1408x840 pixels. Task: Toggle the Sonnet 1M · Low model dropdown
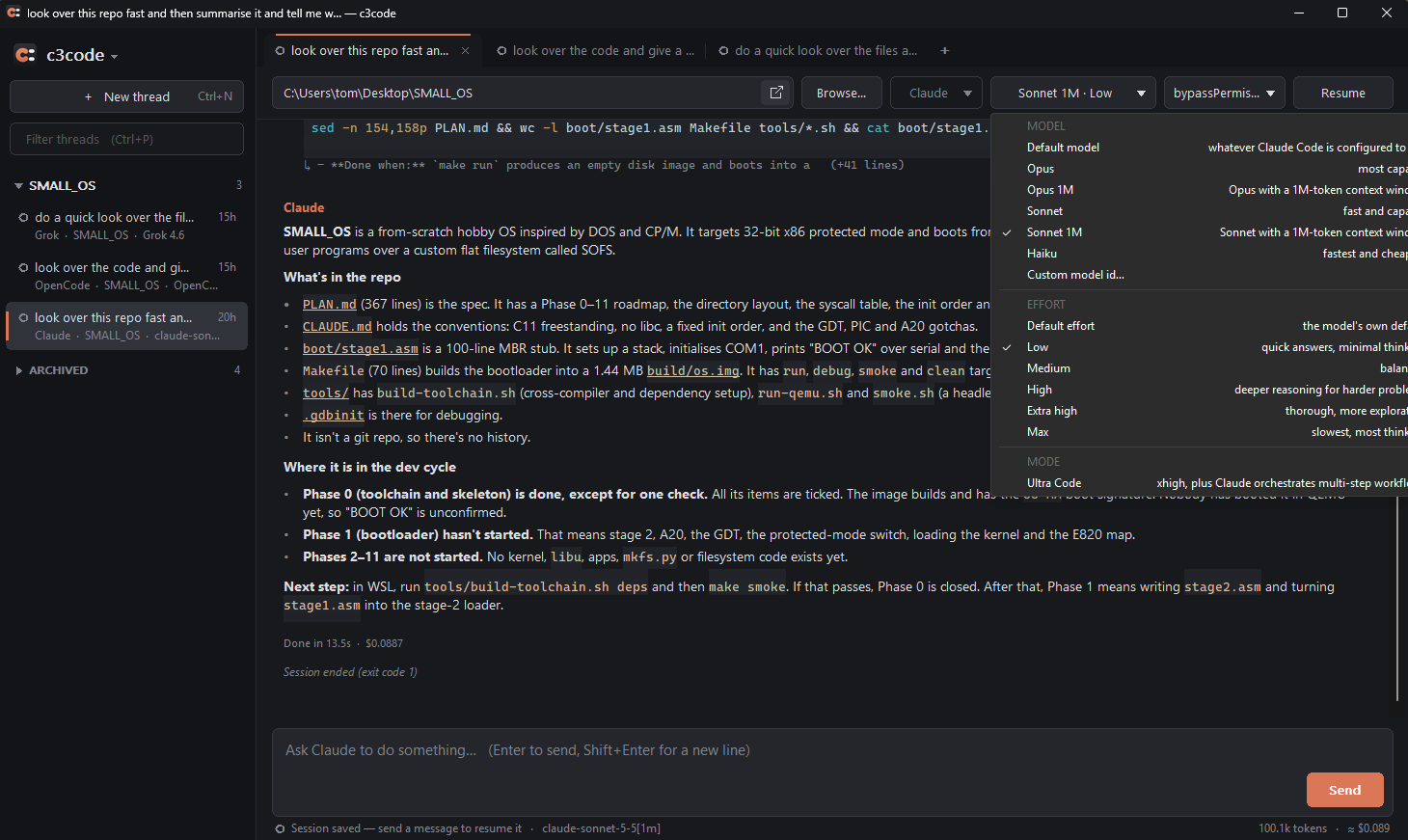pyautogui.click(x=1073, y=94)
